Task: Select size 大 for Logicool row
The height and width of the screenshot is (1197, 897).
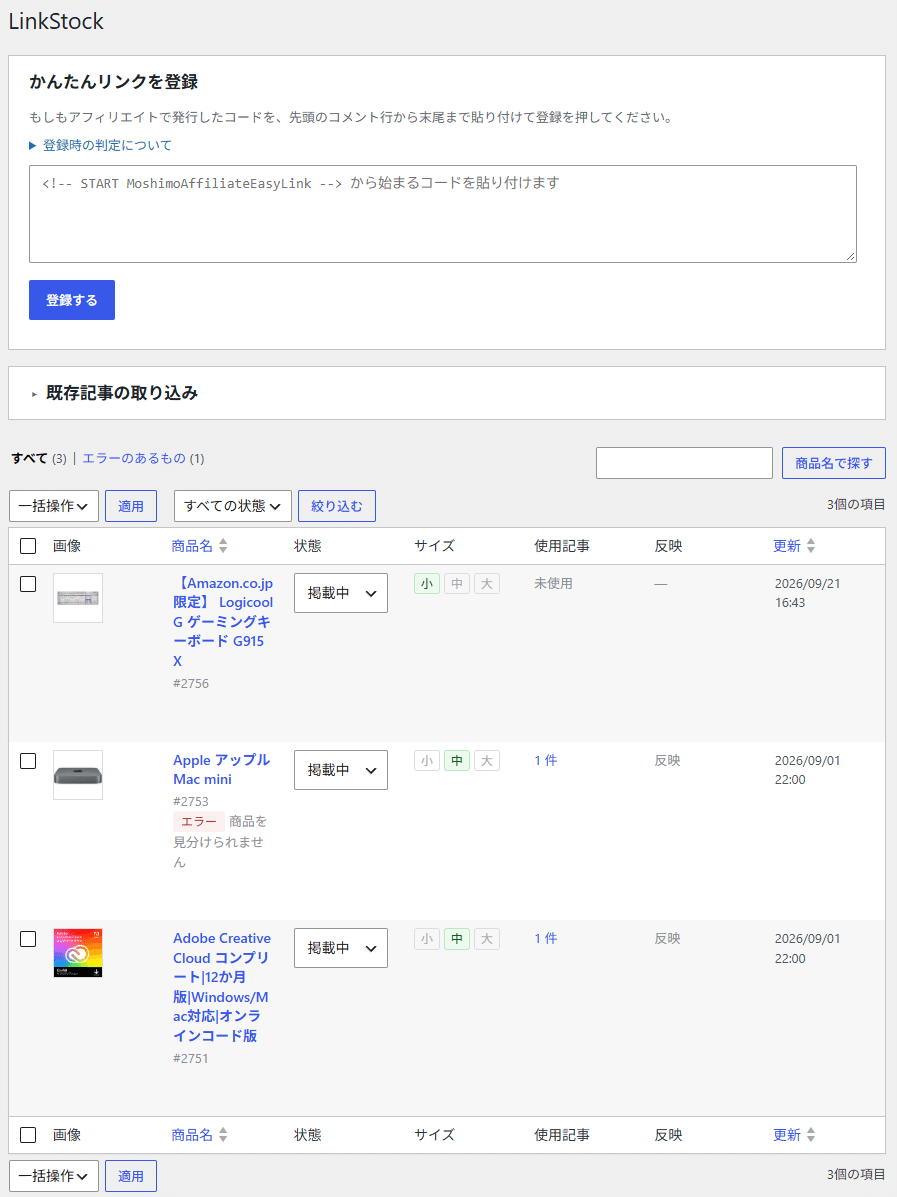Action: [x=486, y=584]
